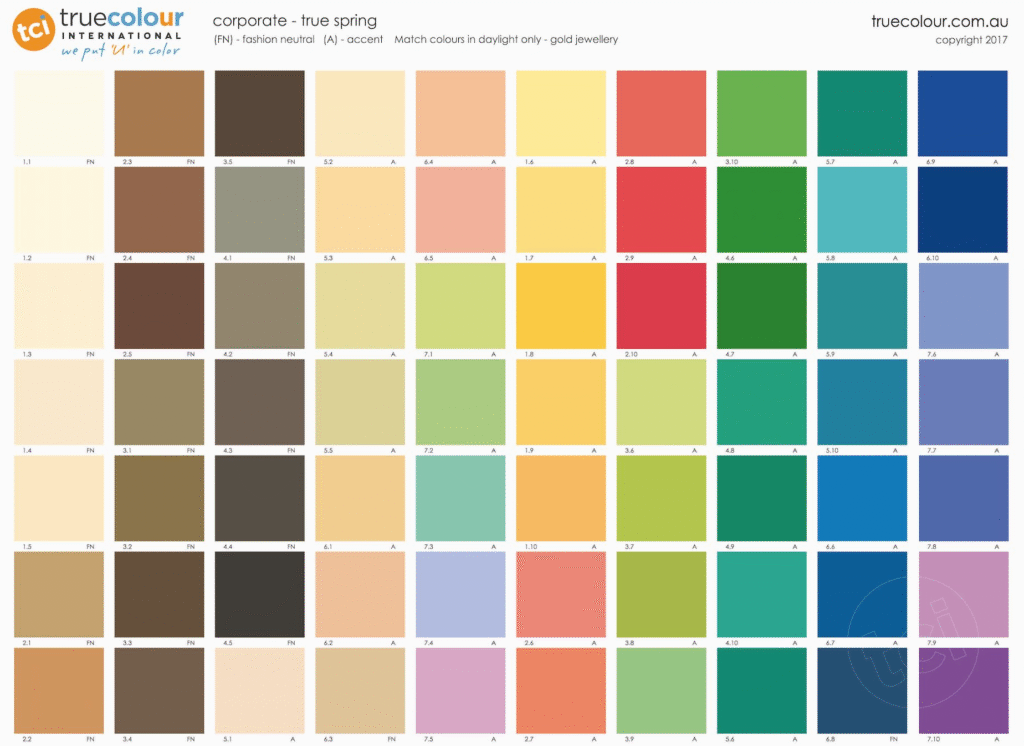Select the golden yellow swatch 1.8

[561, 305]
